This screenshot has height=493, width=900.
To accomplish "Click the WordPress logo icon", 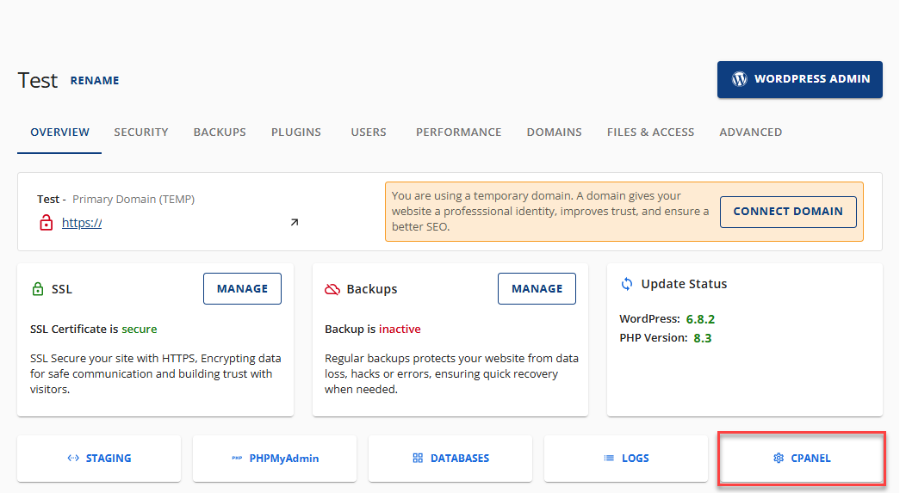I will pyautogui.click(x=740, y=79).
